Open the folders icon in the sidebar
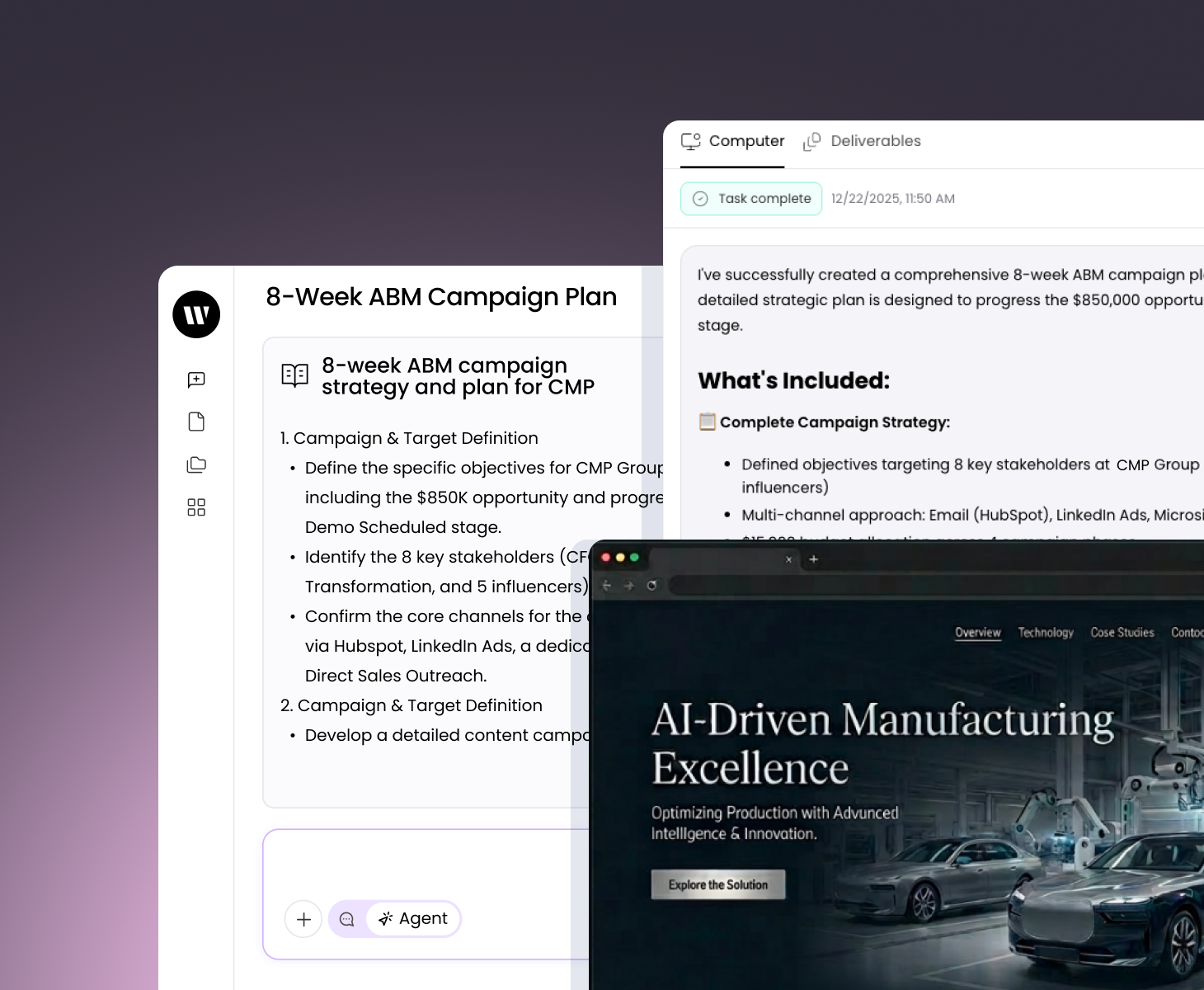The height and width of the screenshot is (990, 1204). click(196, 464)
